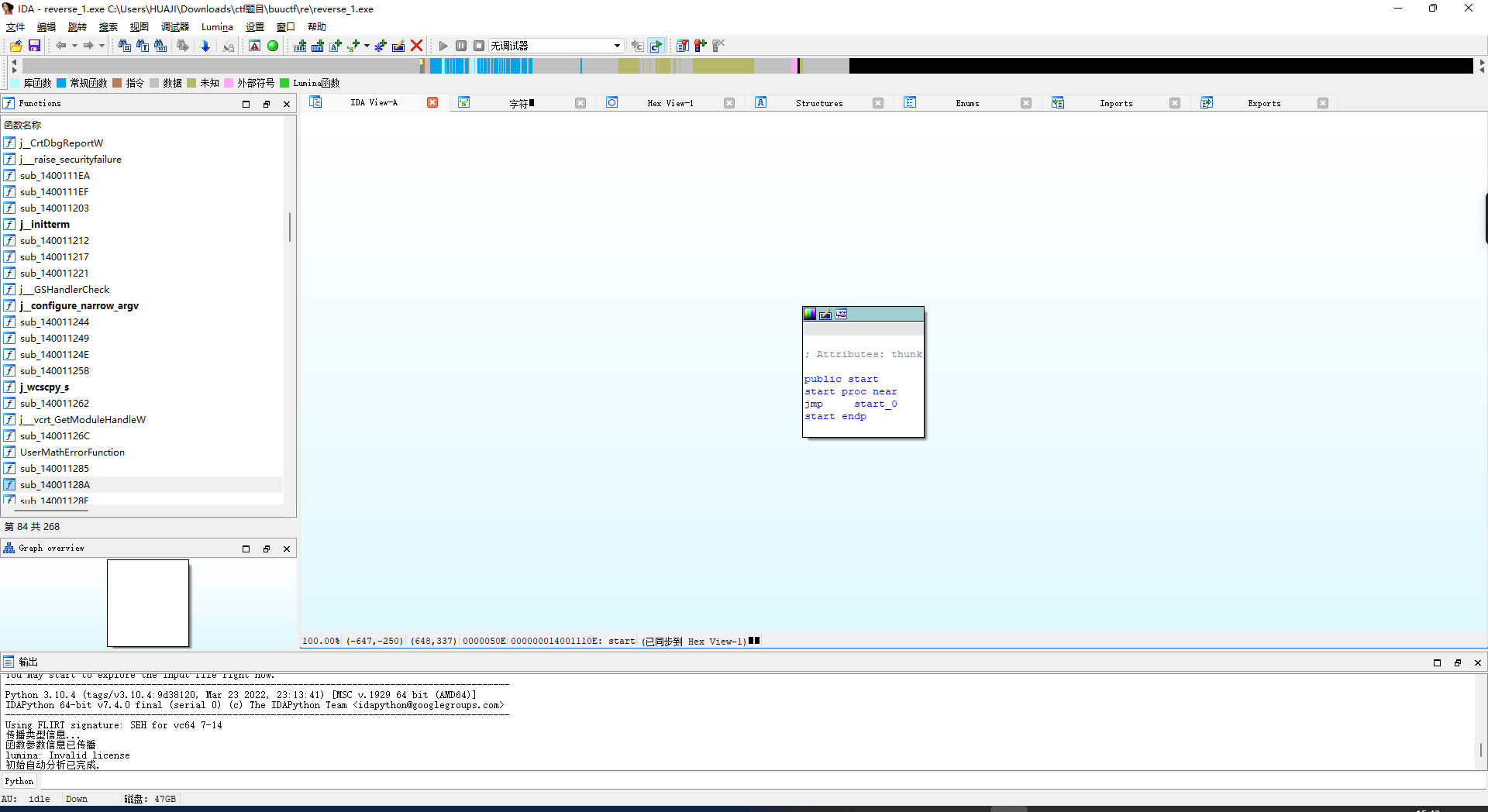Viewport: 1488px width, 812px height.
Task: Switch to the Exports tab
Action: [1264, 103]
